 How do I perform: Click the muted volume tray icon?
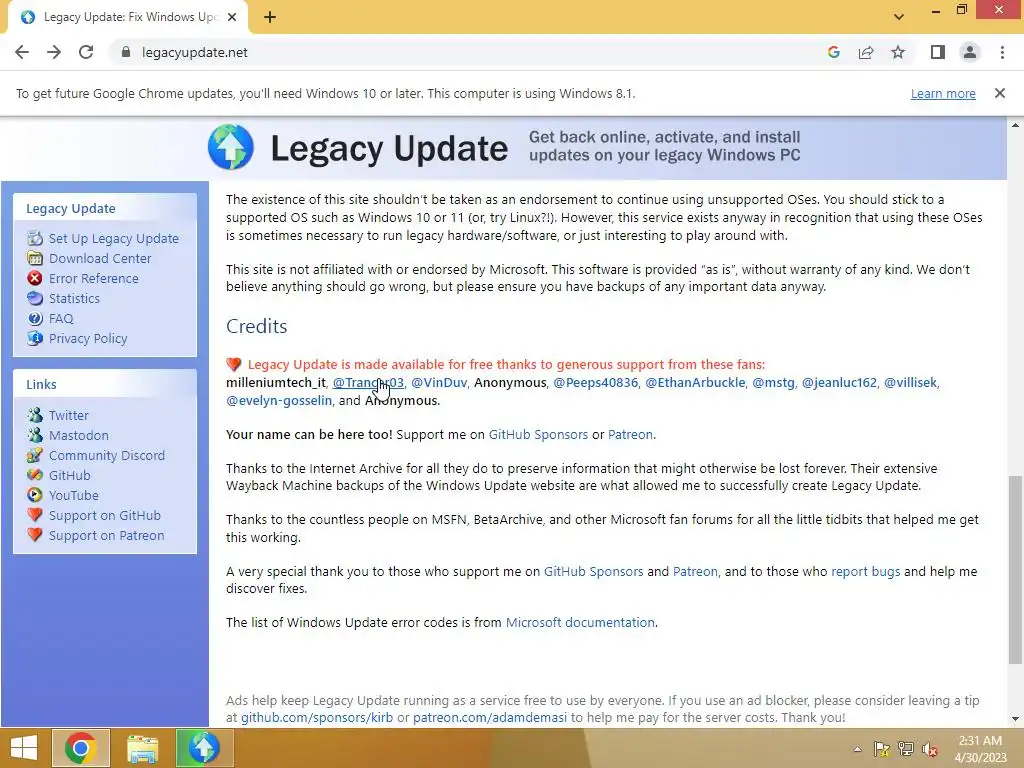click(930, 749)
